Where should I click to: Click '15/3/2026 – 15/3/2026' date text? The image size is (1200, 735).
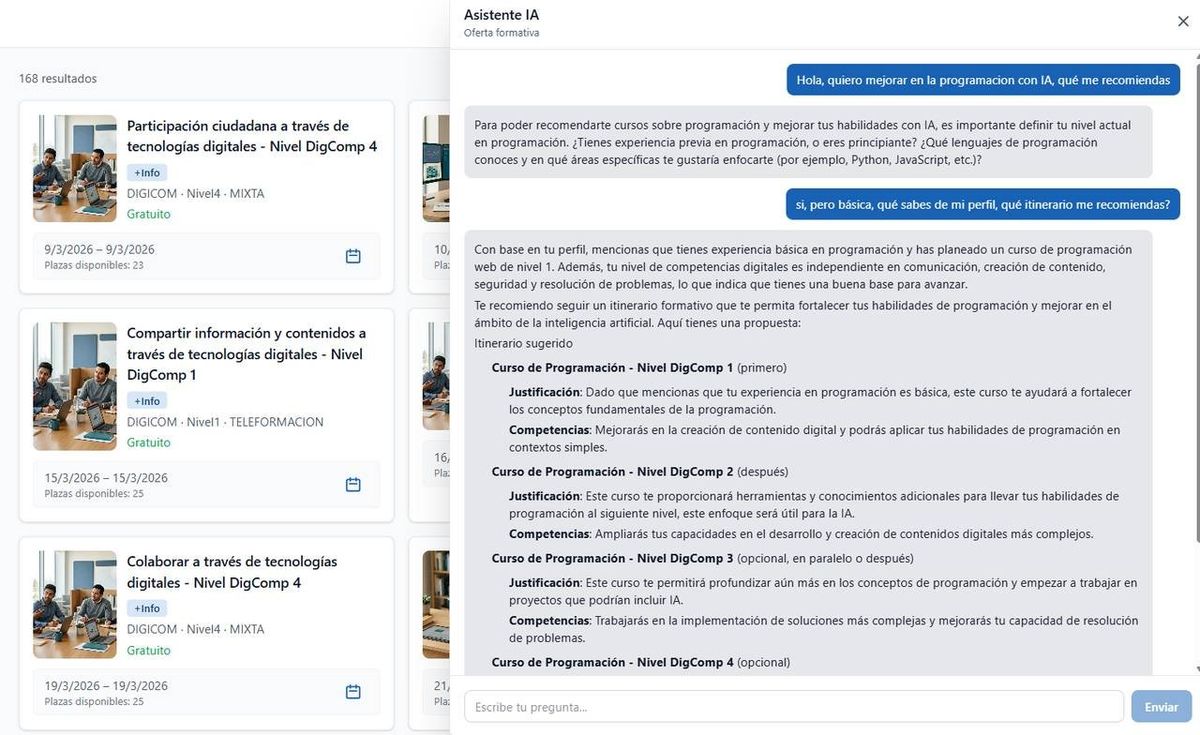(x=106, y=477)
